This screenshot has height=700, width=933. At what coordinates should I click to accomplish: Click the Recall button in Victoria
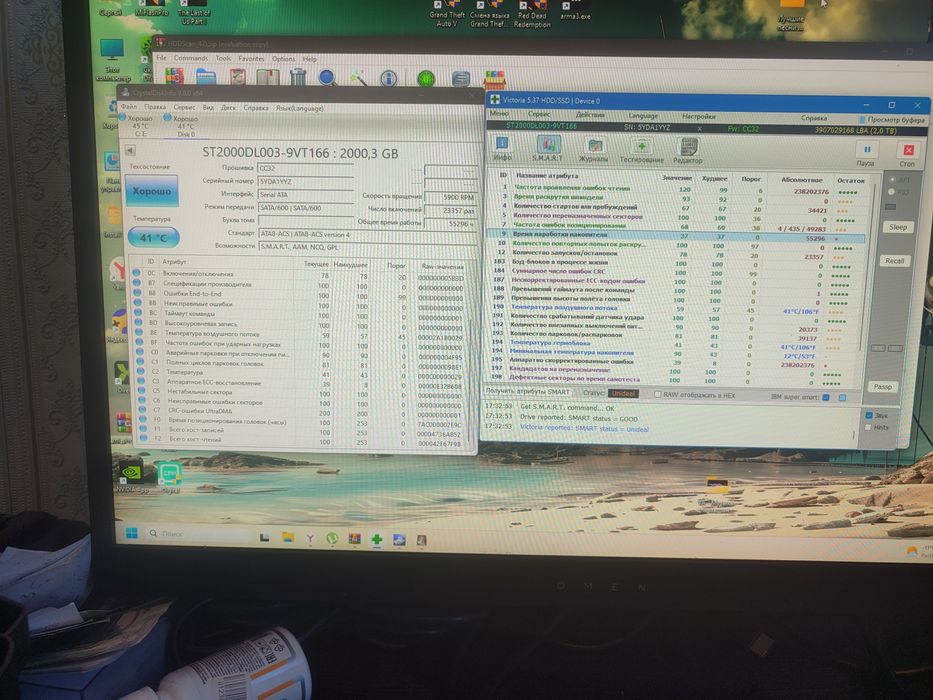[894, 261]
